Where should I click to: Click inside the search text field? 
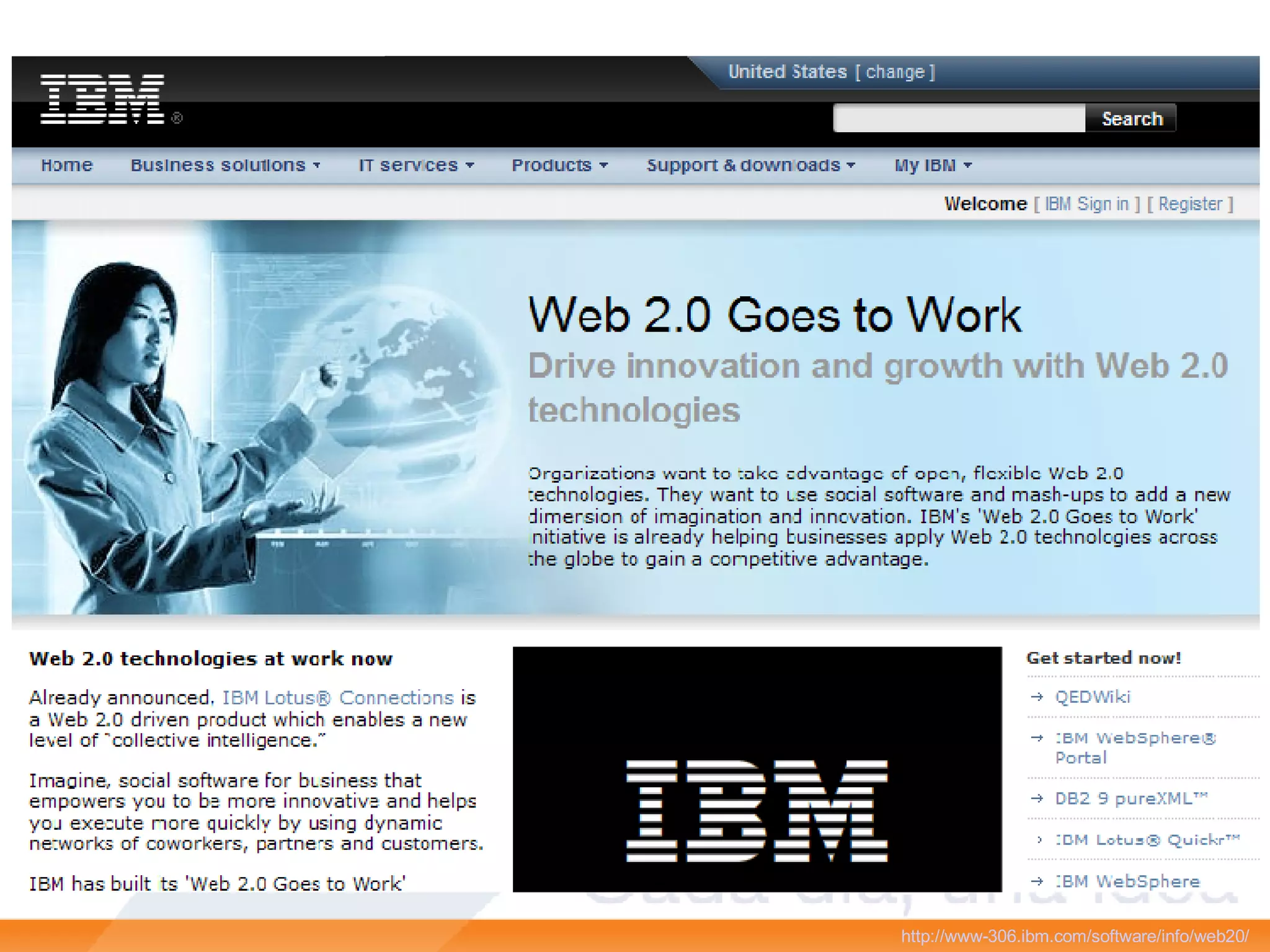(x=959, y=118)
